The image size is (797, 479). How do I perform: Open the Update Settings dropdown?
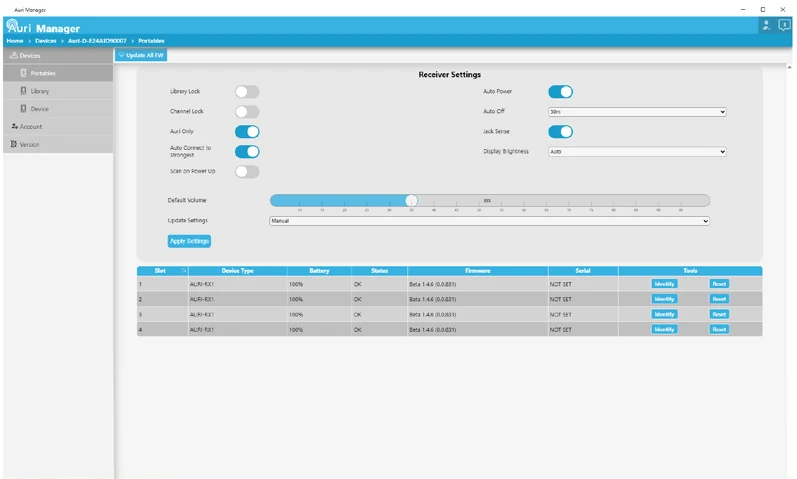click(x=489, y=221)
